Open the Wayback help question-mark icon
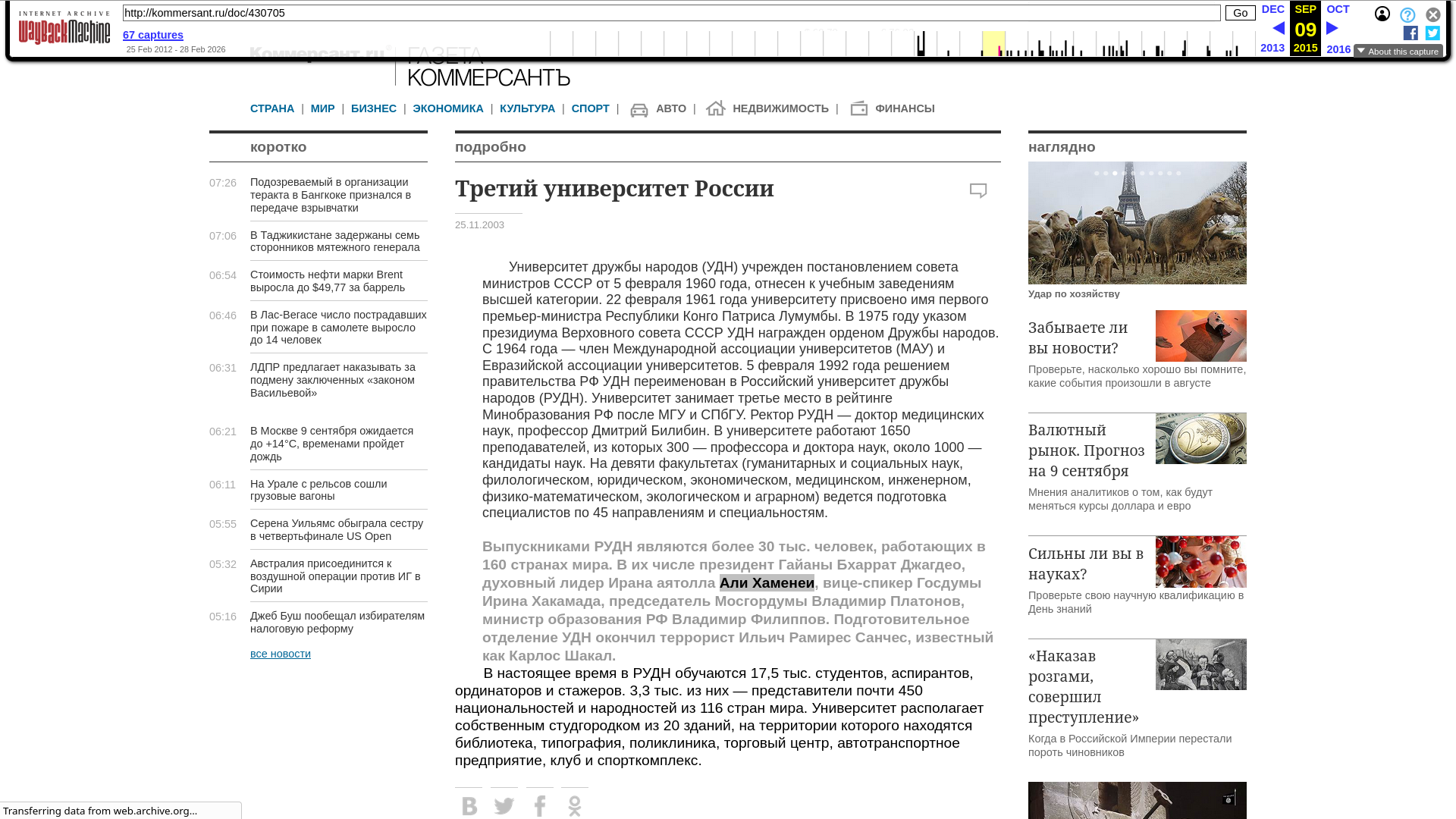The height and width of the screenshot is (819, 1456). coord(1407,15)
